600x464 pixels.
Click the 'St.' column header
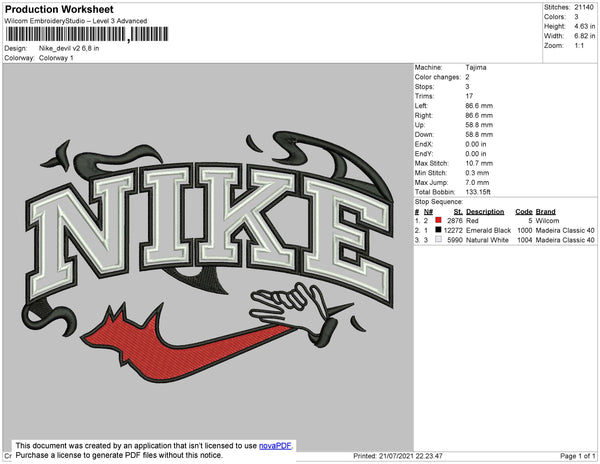pyautogui.click(x=458, y=212)
